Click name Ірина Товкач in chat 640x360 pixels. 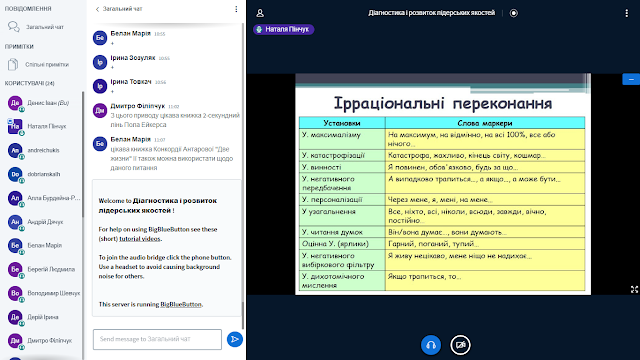tap(131, 82)
